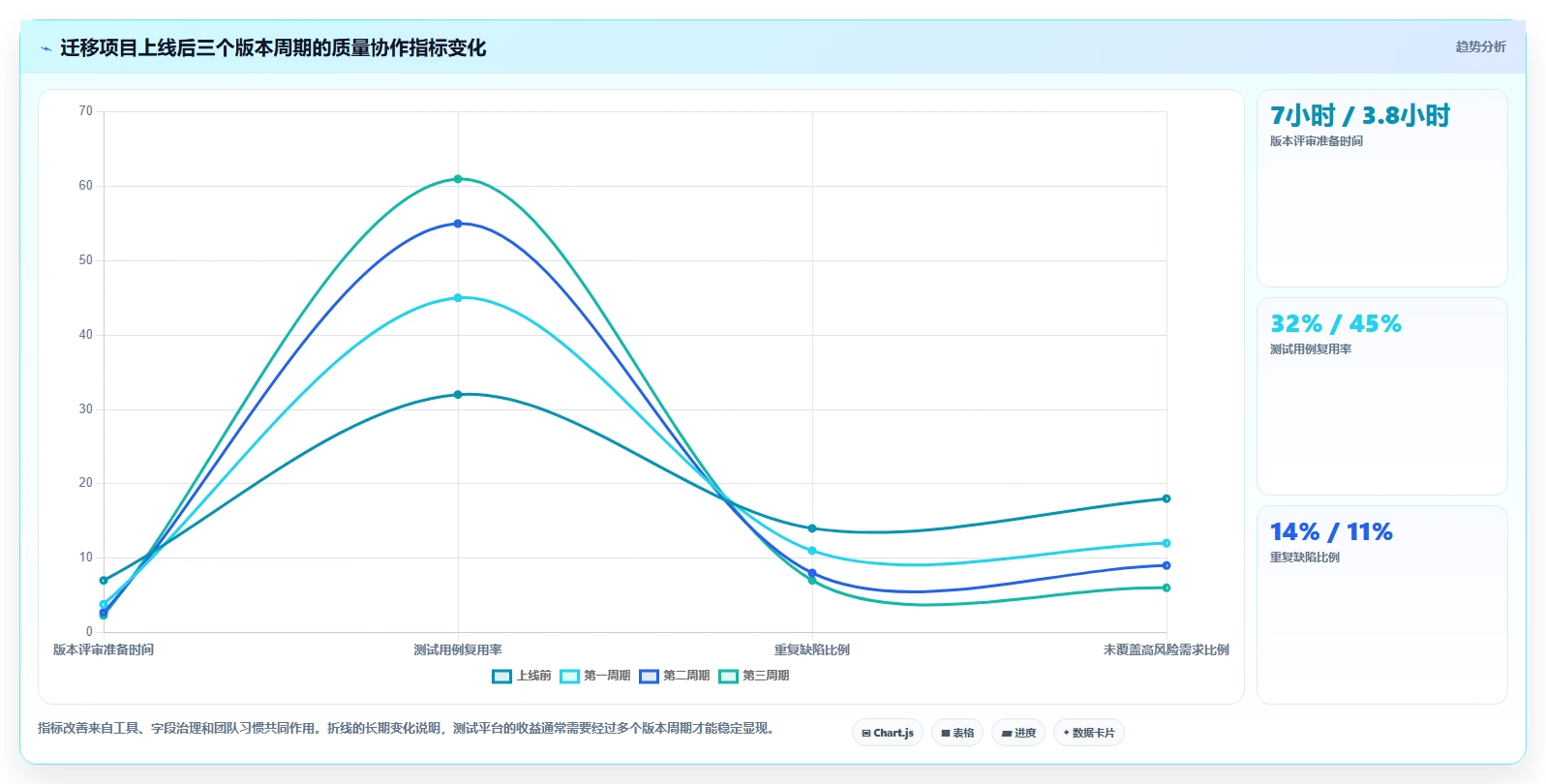The image size is (1546, 784).
Task: Click the x-axis label 重复缺陷比例
Action: [x=812, y=649]
